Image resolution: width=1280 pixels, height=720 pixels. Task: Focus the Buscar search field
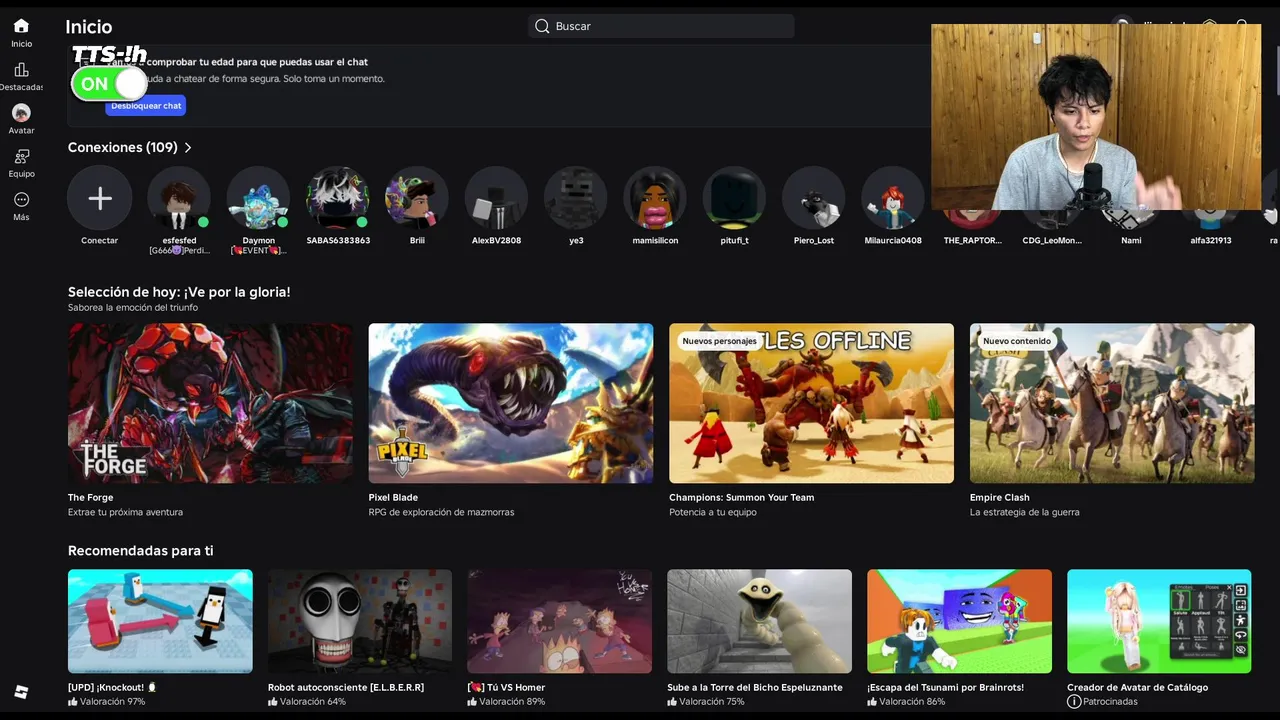[x=661, y=26]
